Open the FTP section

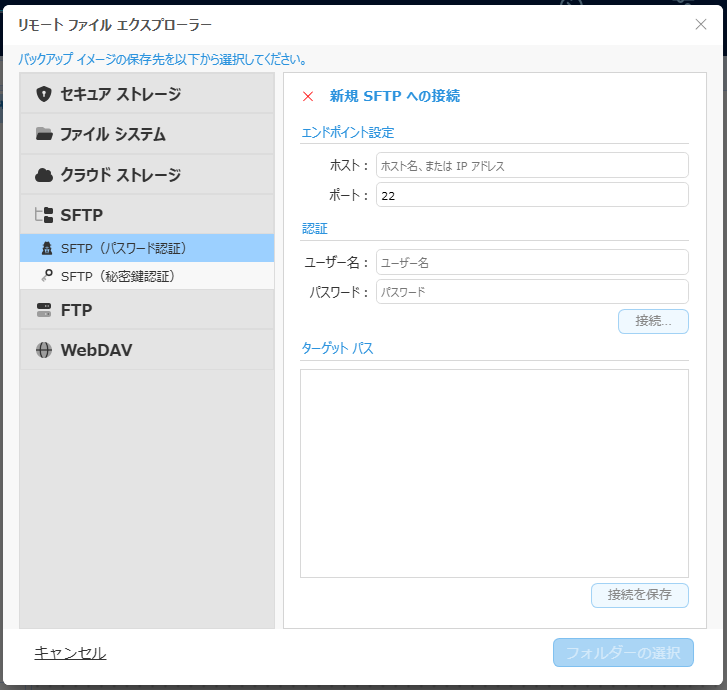[147, 310]
